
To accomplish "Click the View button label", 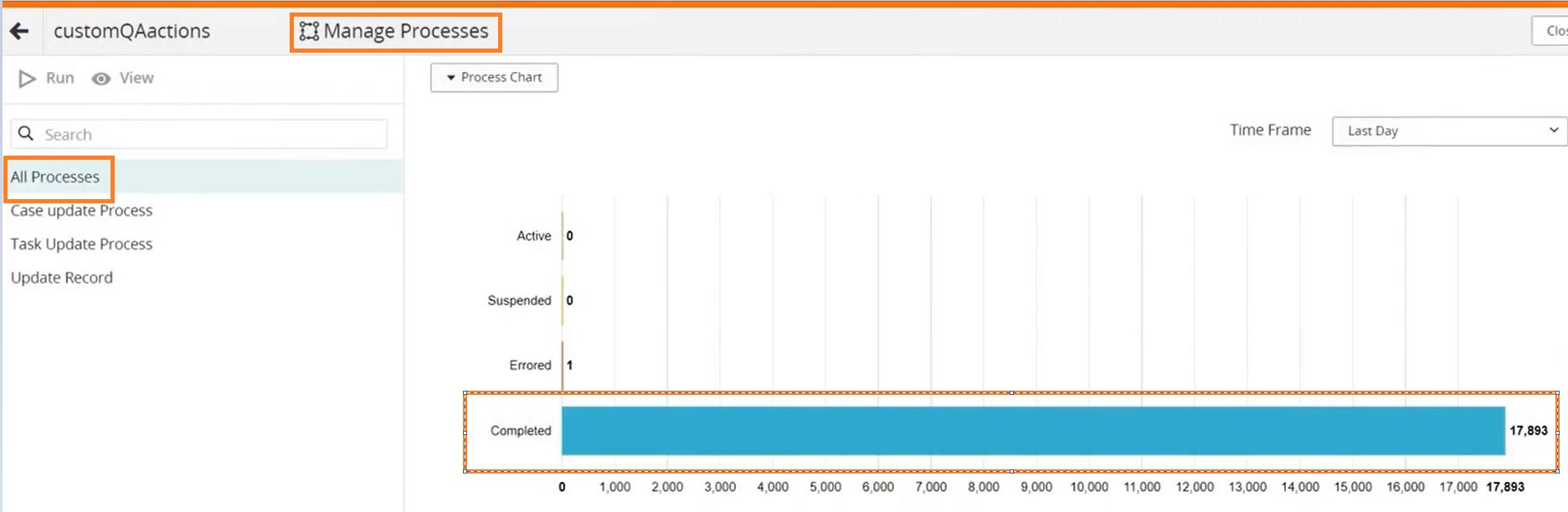I will (x=136, y=79).
